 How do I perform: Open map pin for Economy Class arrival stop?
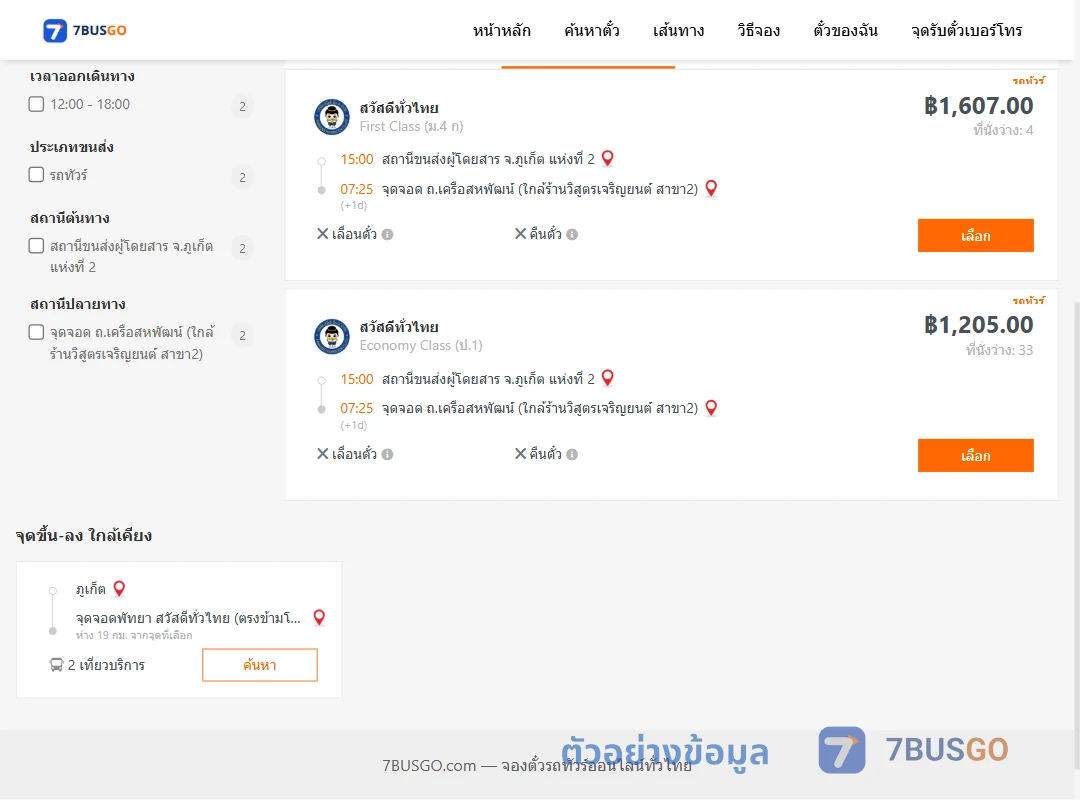pos(712,408)
